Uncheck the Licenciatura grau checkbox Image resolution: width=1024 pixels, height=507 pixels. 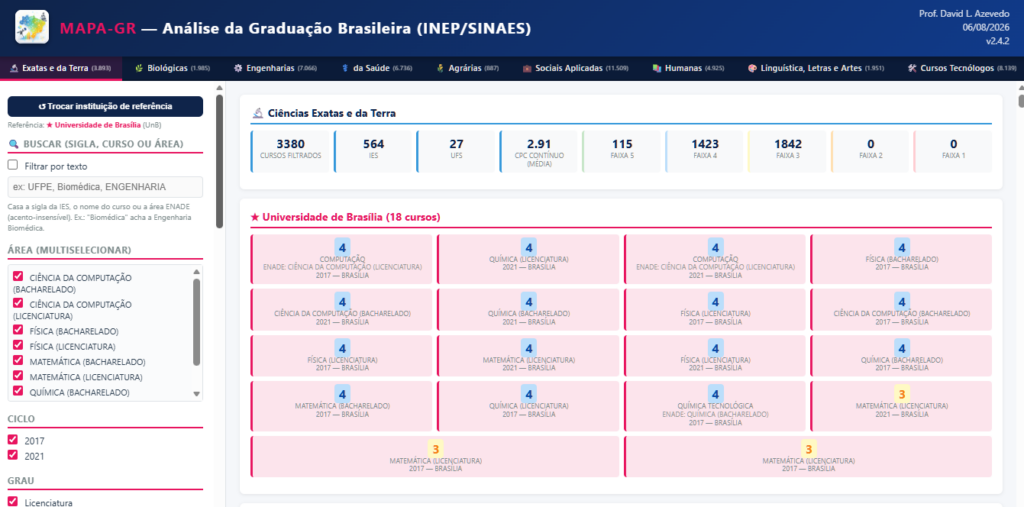click(x=12, y=502)
